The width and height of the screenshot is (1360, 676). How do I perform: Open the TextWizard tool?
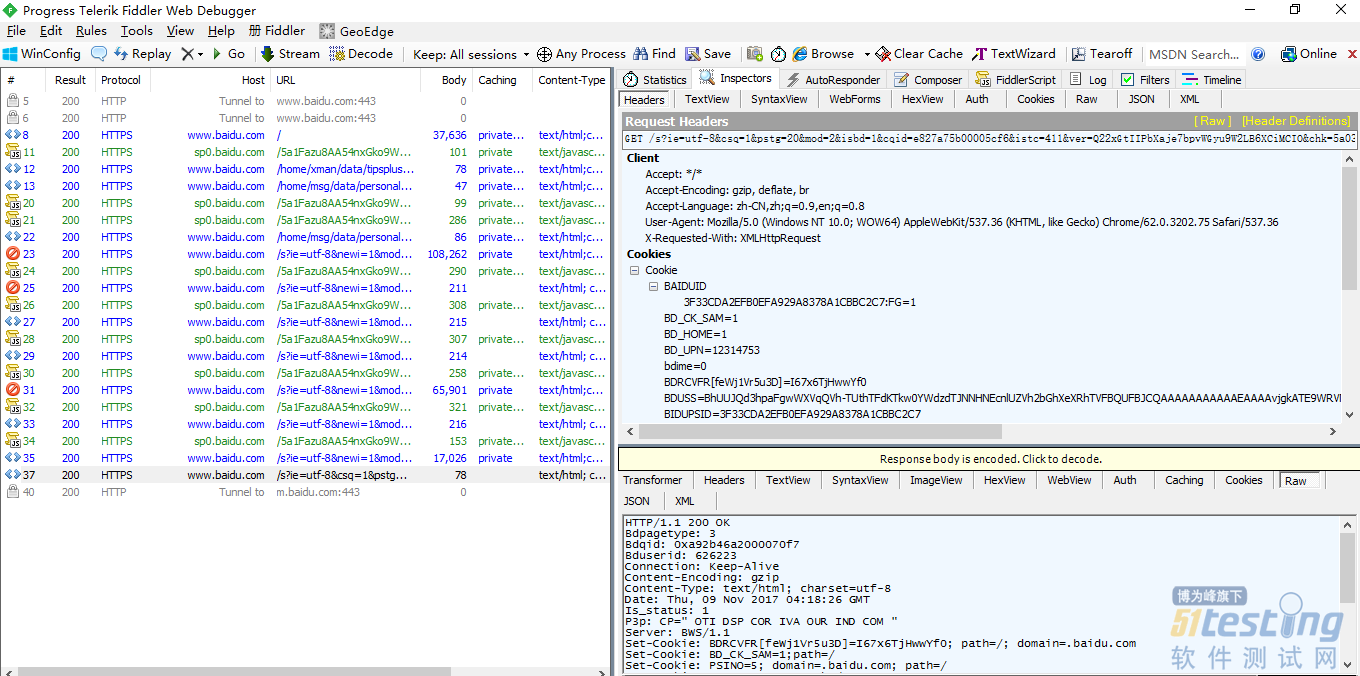(x=1014, y=54)
